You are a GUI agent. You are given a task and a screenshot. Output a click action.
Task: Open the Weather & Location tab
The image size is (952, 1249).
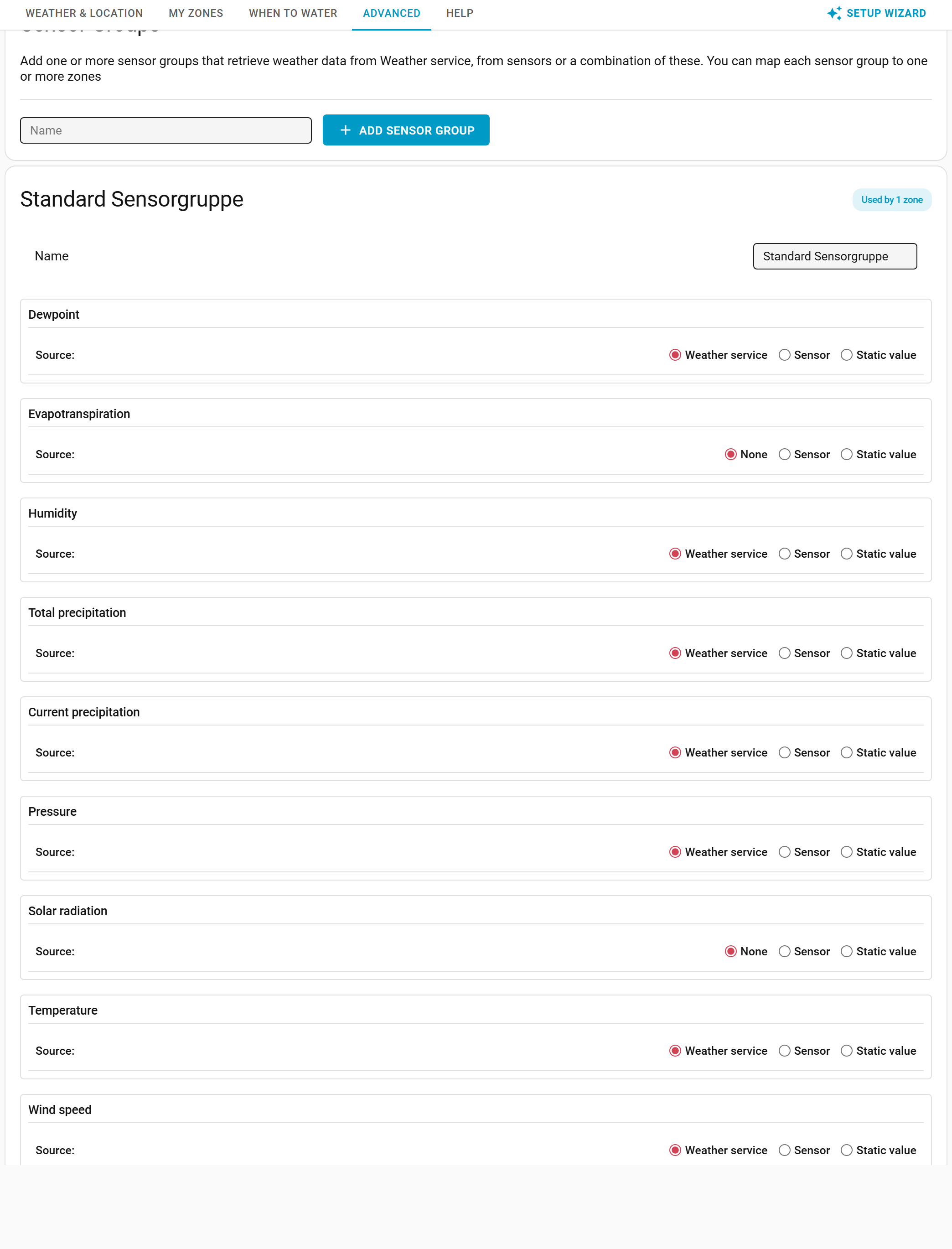point(84,13)
